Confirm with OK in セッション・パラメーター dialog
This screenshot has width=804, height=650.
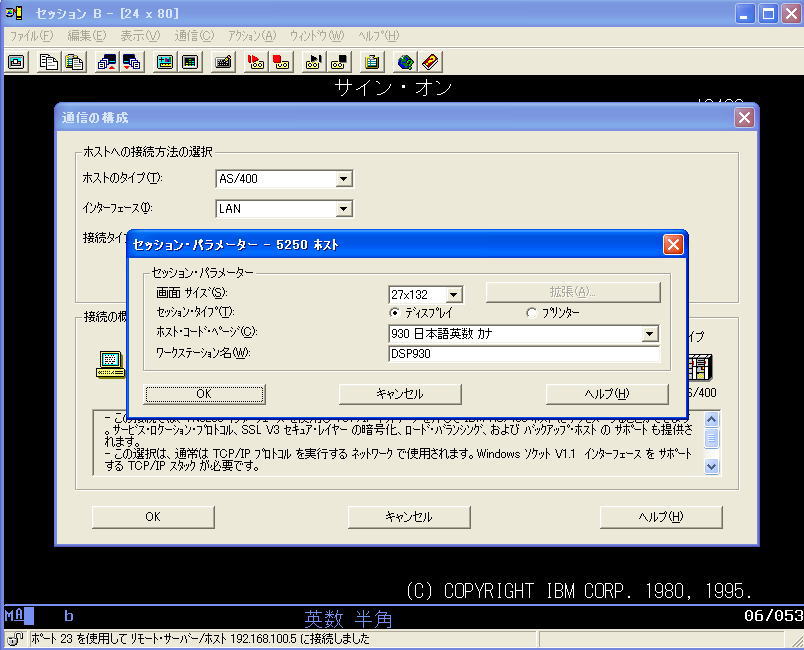(x=204, y=394)
